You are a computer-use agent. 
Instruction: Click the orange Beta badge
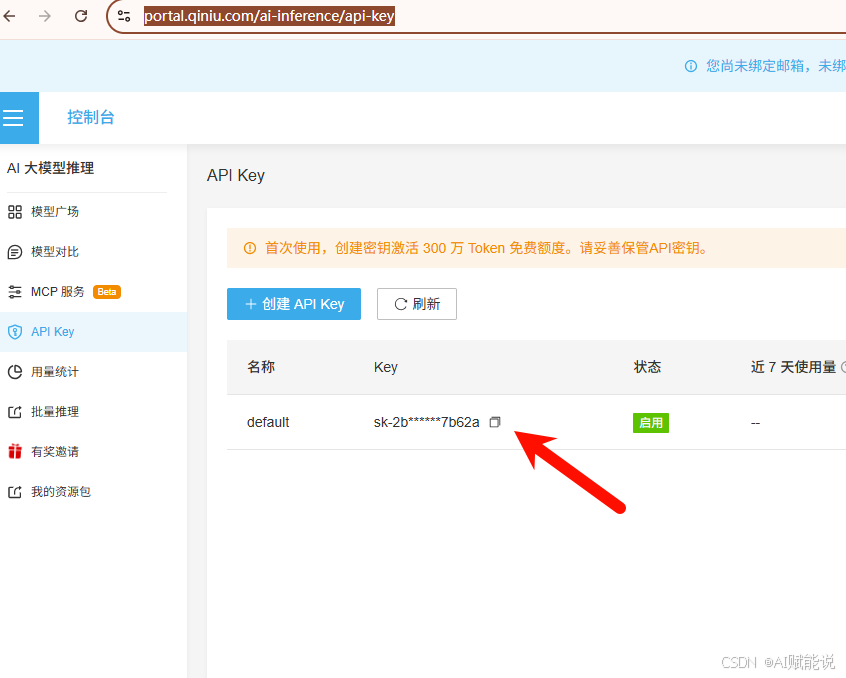tap(107, 292)
